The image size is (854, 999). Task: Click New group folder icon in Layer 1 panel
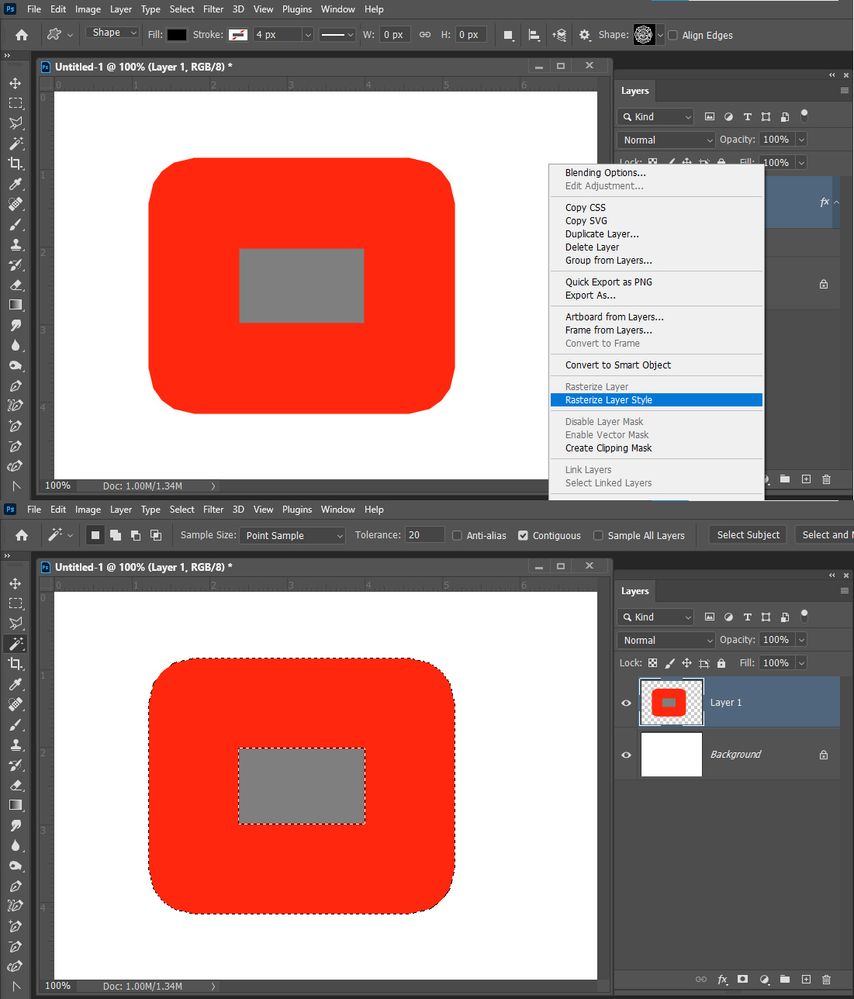[785, 979]
